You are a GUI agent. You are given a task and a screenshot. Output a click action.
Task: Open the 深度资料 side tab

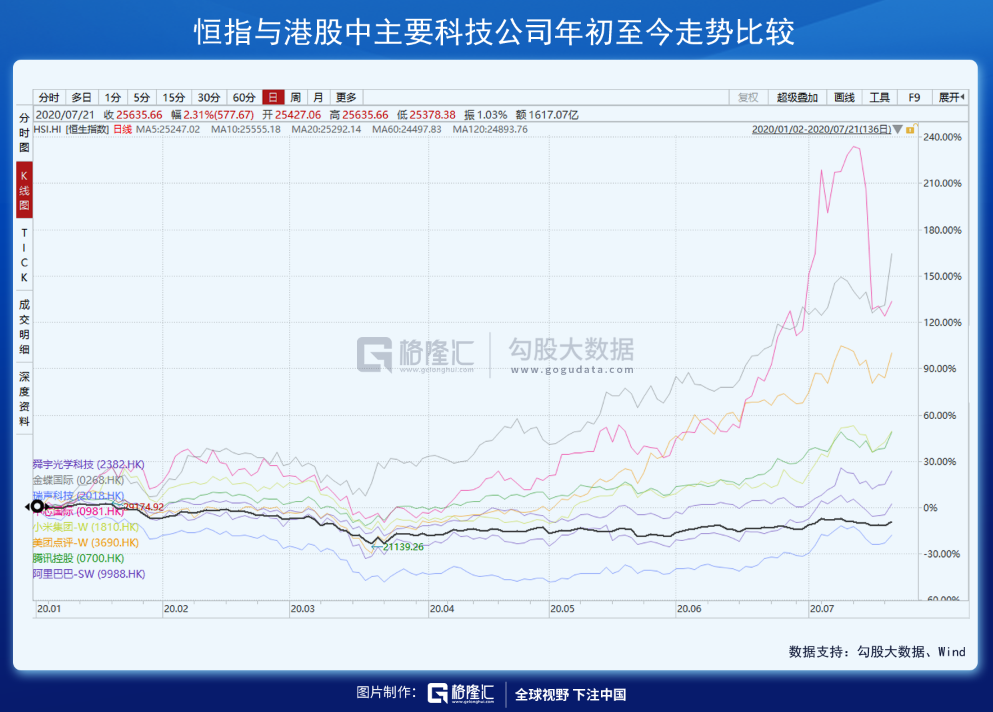[24, 399]
